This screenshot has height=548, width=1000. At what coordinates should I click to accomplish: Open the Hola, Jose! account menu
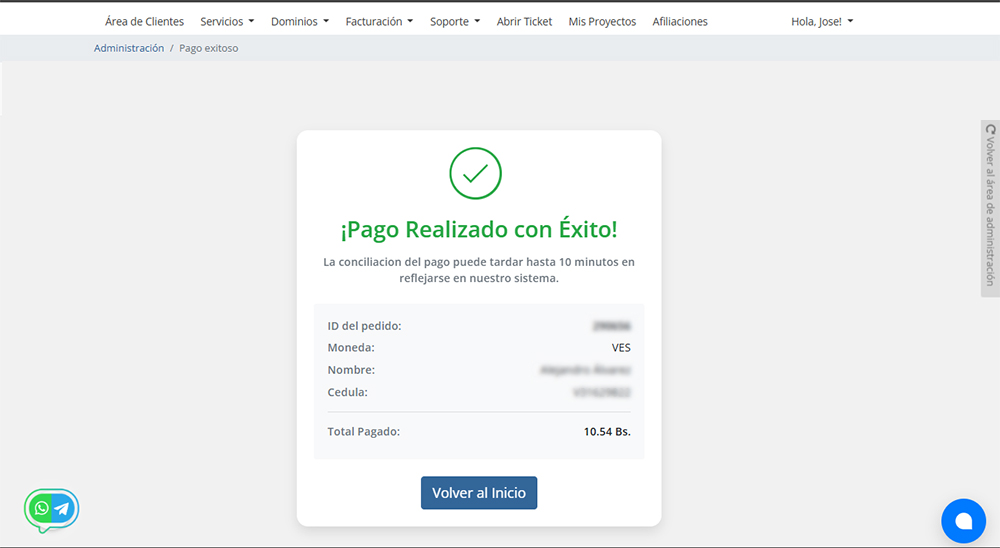[822, 22]
